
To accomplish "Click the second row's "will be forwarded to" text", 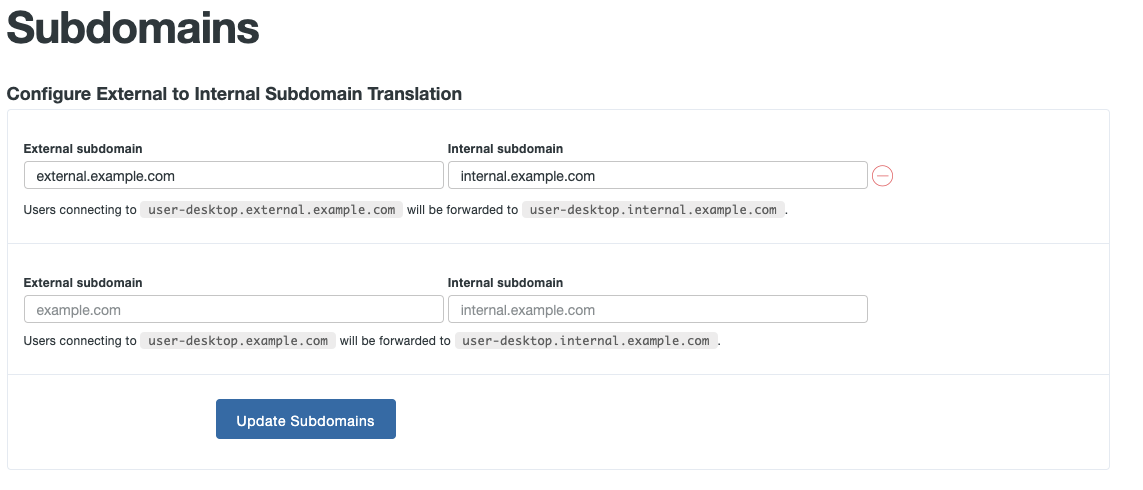I will click(x=395, y=341).
